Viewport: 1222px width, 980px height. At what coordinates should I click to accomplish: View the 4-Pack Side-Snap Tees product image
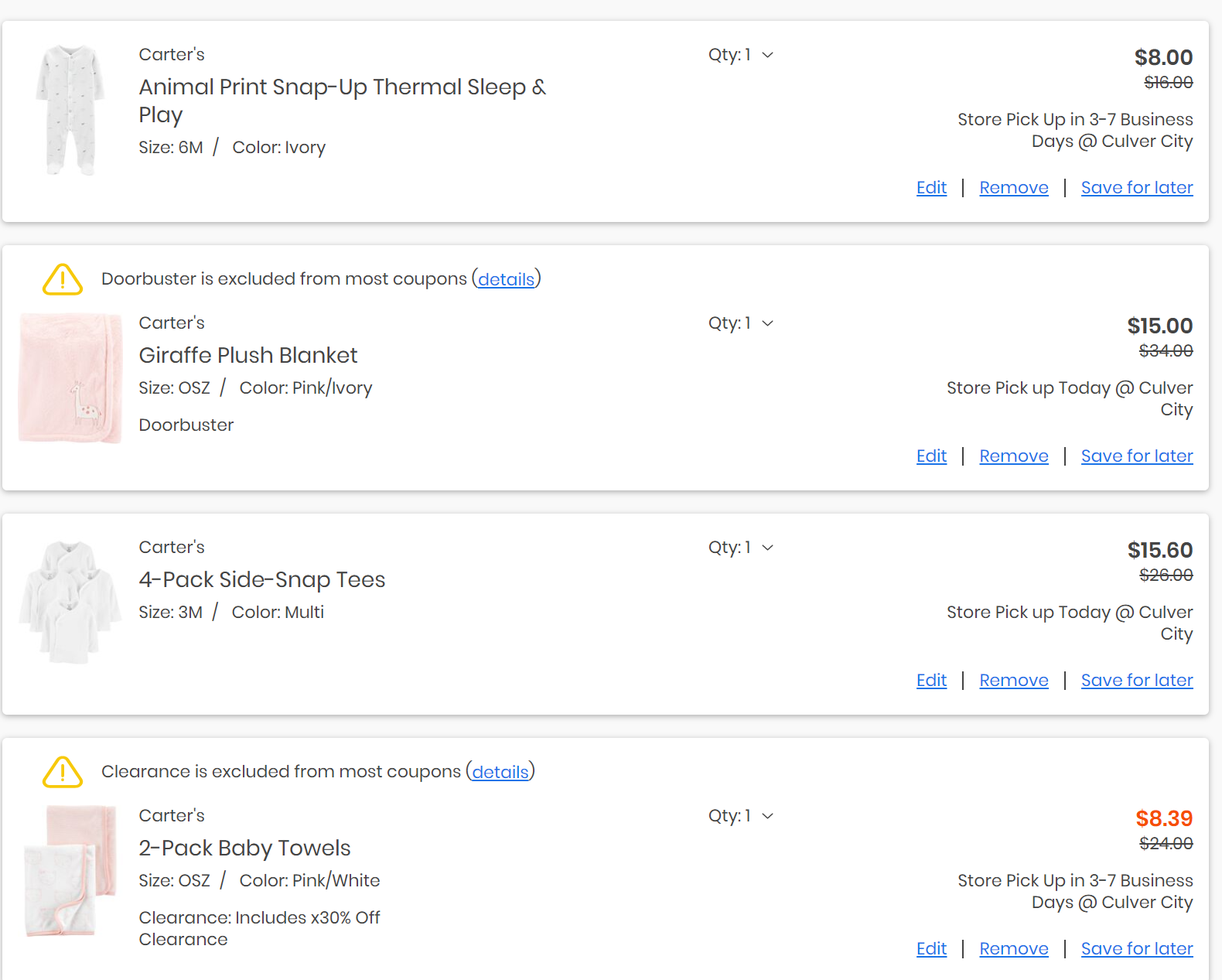coord(70,603)
